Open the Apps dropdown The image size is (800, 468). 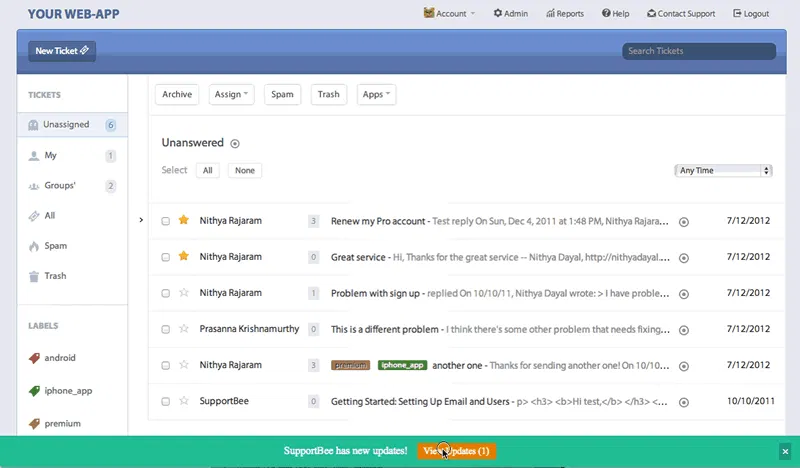(x=376, y=94)
